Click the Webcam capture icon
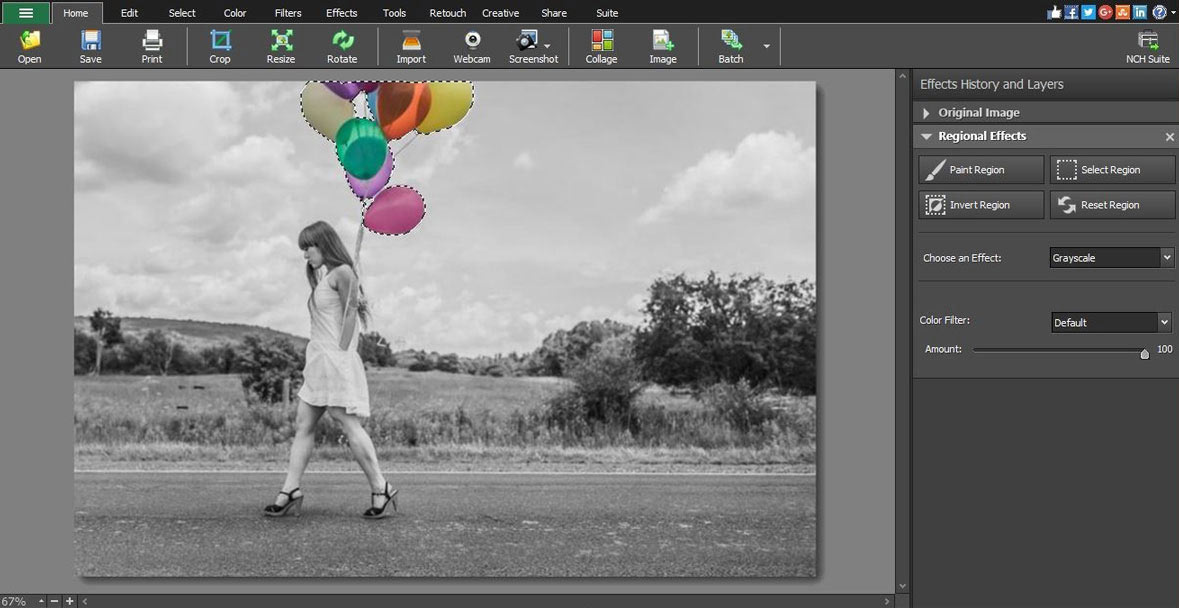The image size is (1179, 608). coord(472,41)
